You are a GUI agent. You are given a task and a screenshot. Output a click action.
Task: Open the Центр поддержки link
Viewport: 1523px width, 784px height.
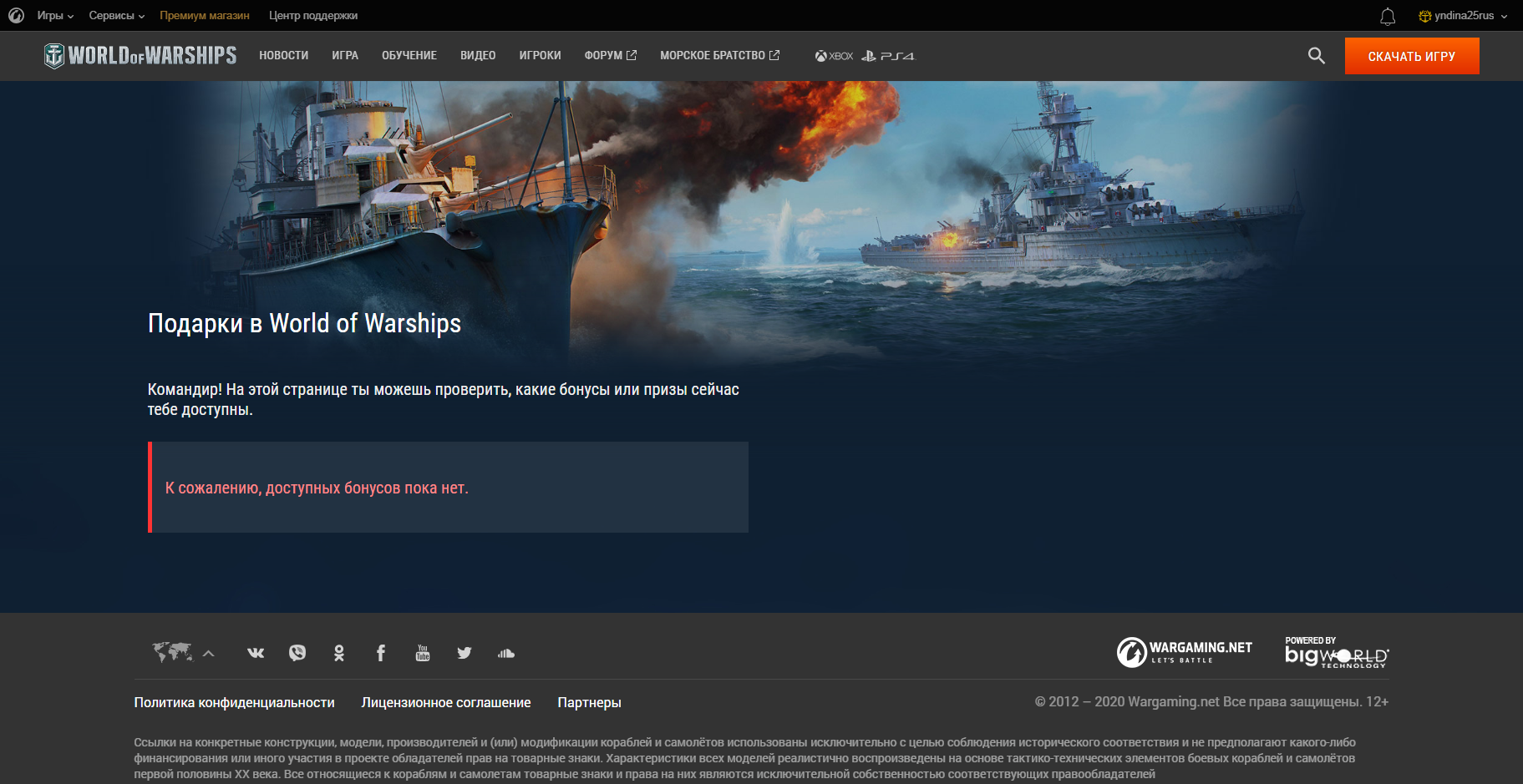click(313, 15)
